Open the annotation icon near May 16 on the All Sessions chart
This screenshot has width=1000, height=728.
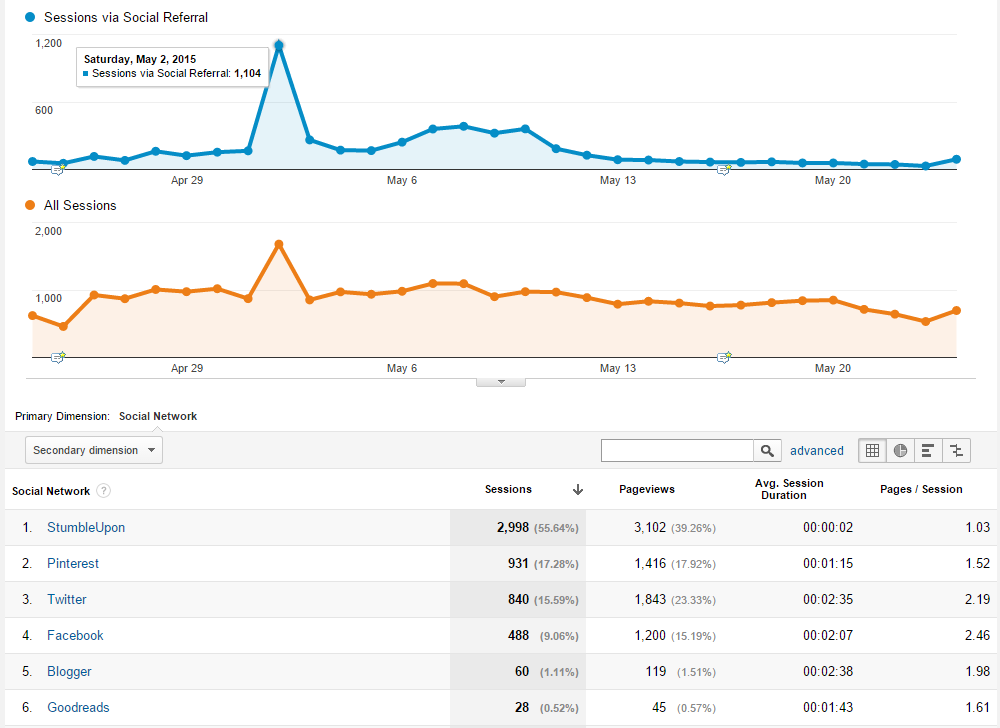pyautogui.click(x=724, y=356)
